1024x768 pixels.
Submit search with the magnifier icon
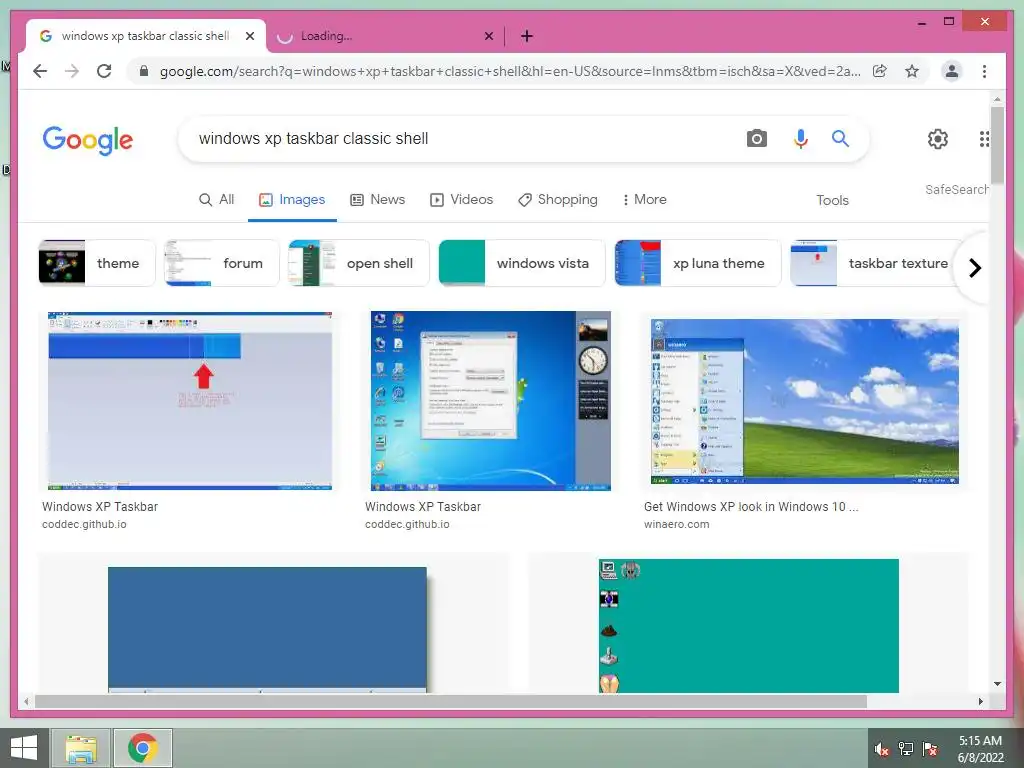point(840,138)
